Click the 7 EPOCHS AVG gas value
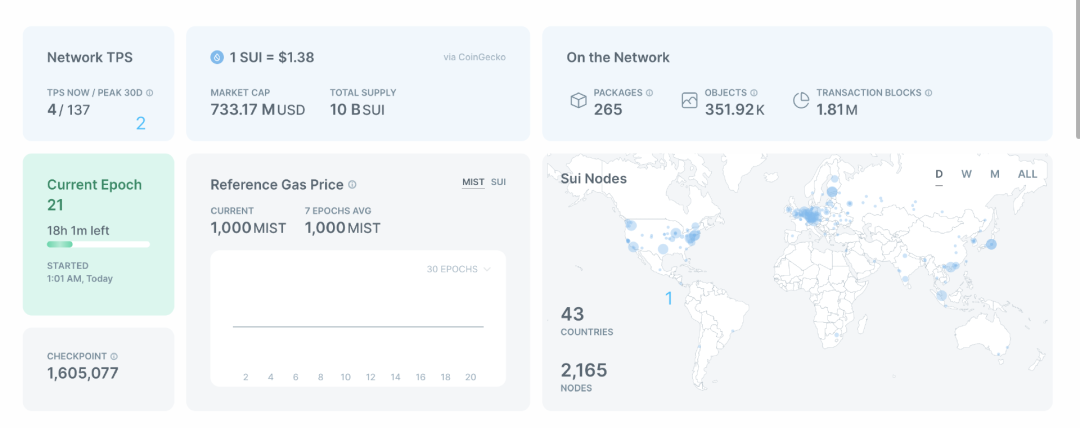 342,227
